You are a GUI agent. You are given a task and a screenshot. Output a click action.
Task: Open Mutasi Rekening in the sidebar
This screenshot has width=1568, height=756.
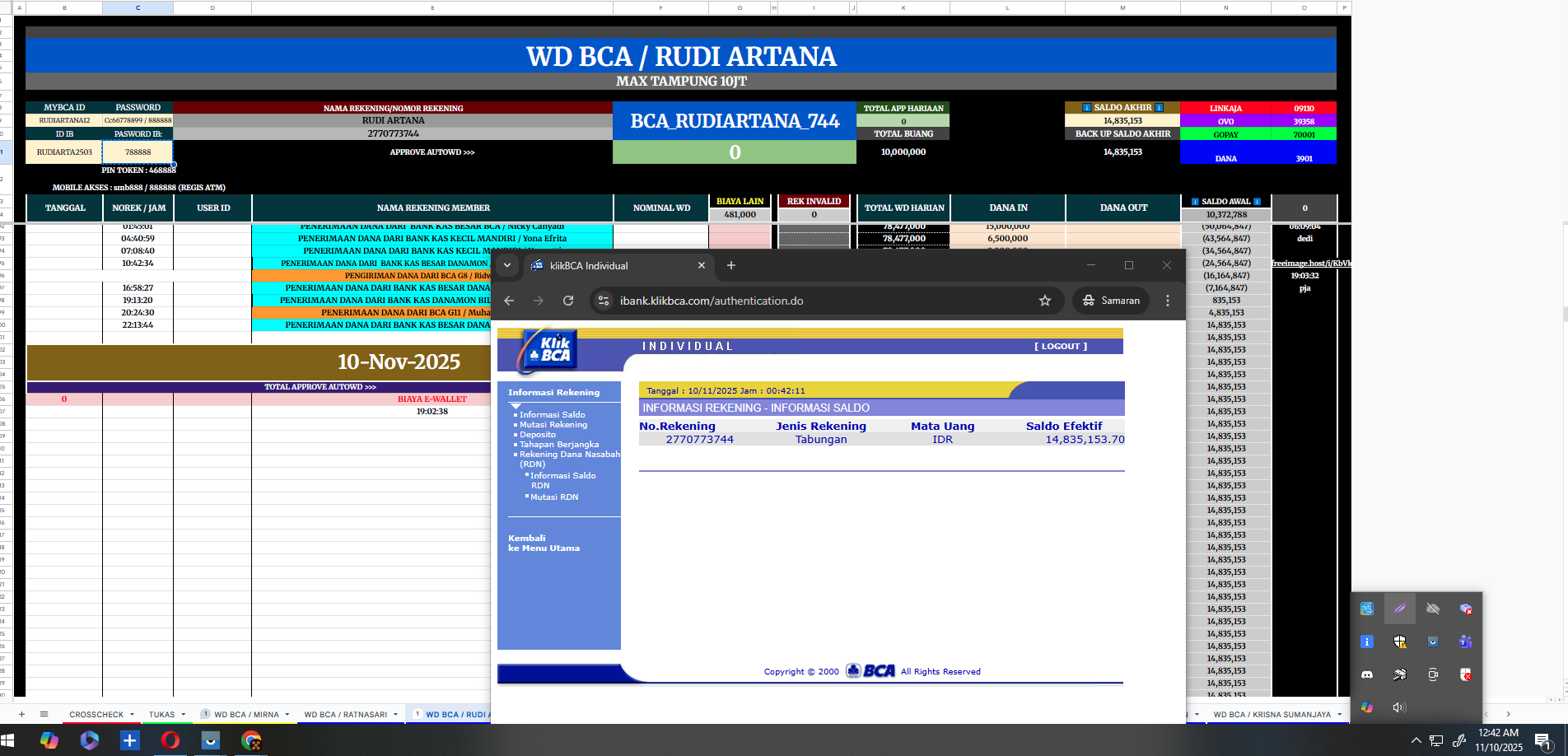tap(553, 425)
